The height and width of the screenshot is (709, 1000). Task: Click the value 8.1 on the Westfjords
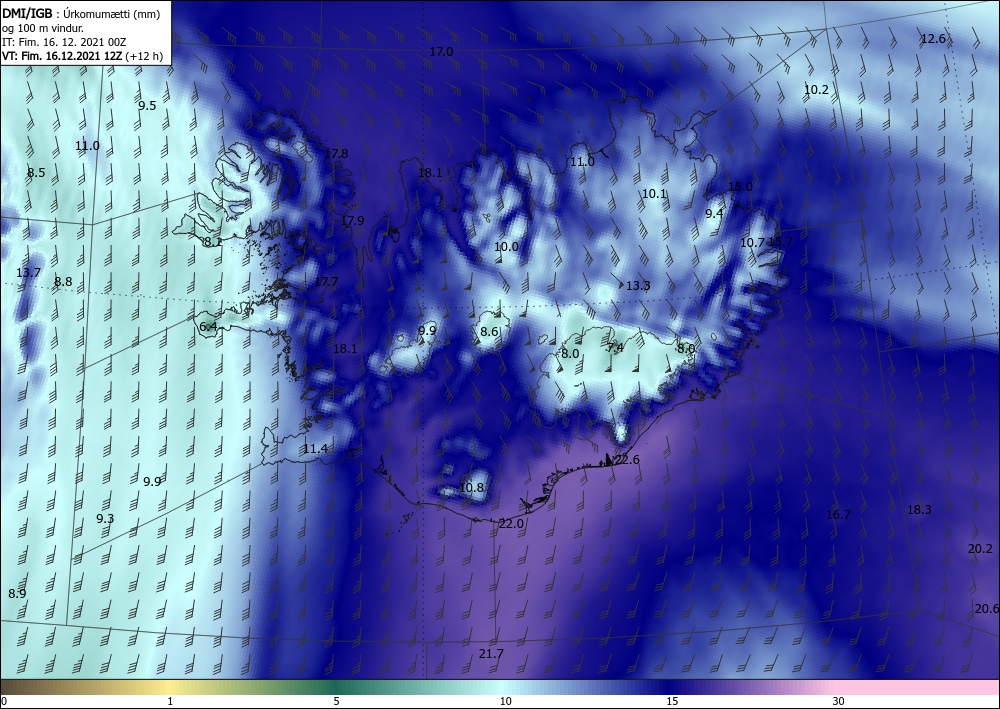(212, 242)
